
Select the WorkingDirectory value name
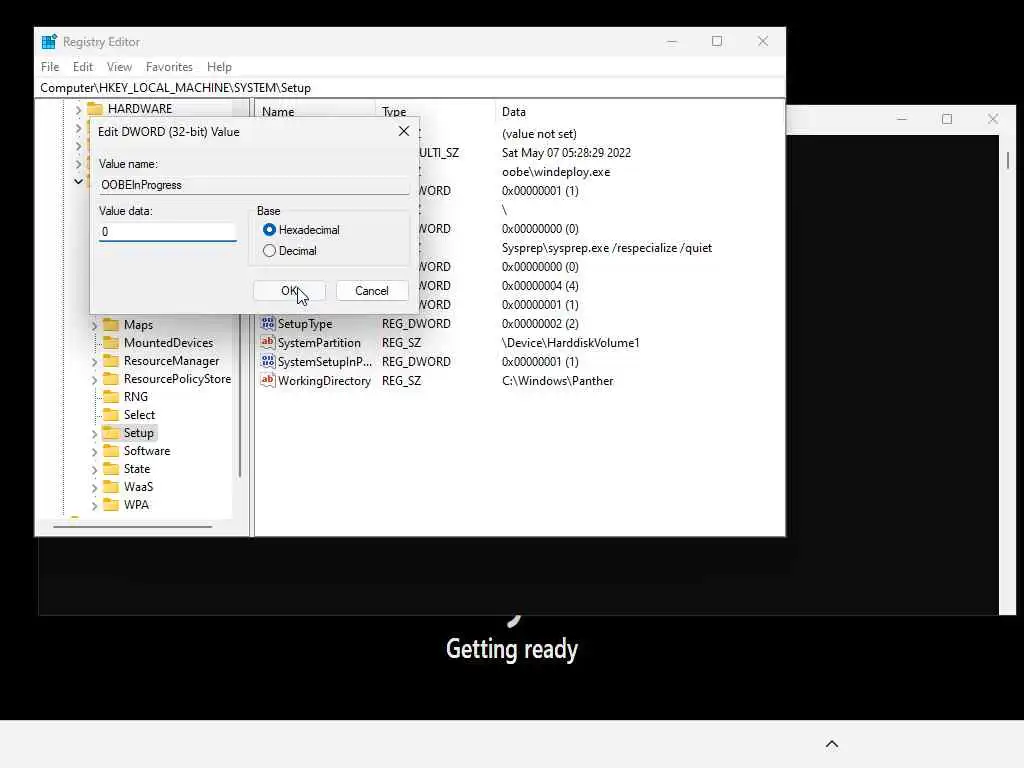click(325, 381)
